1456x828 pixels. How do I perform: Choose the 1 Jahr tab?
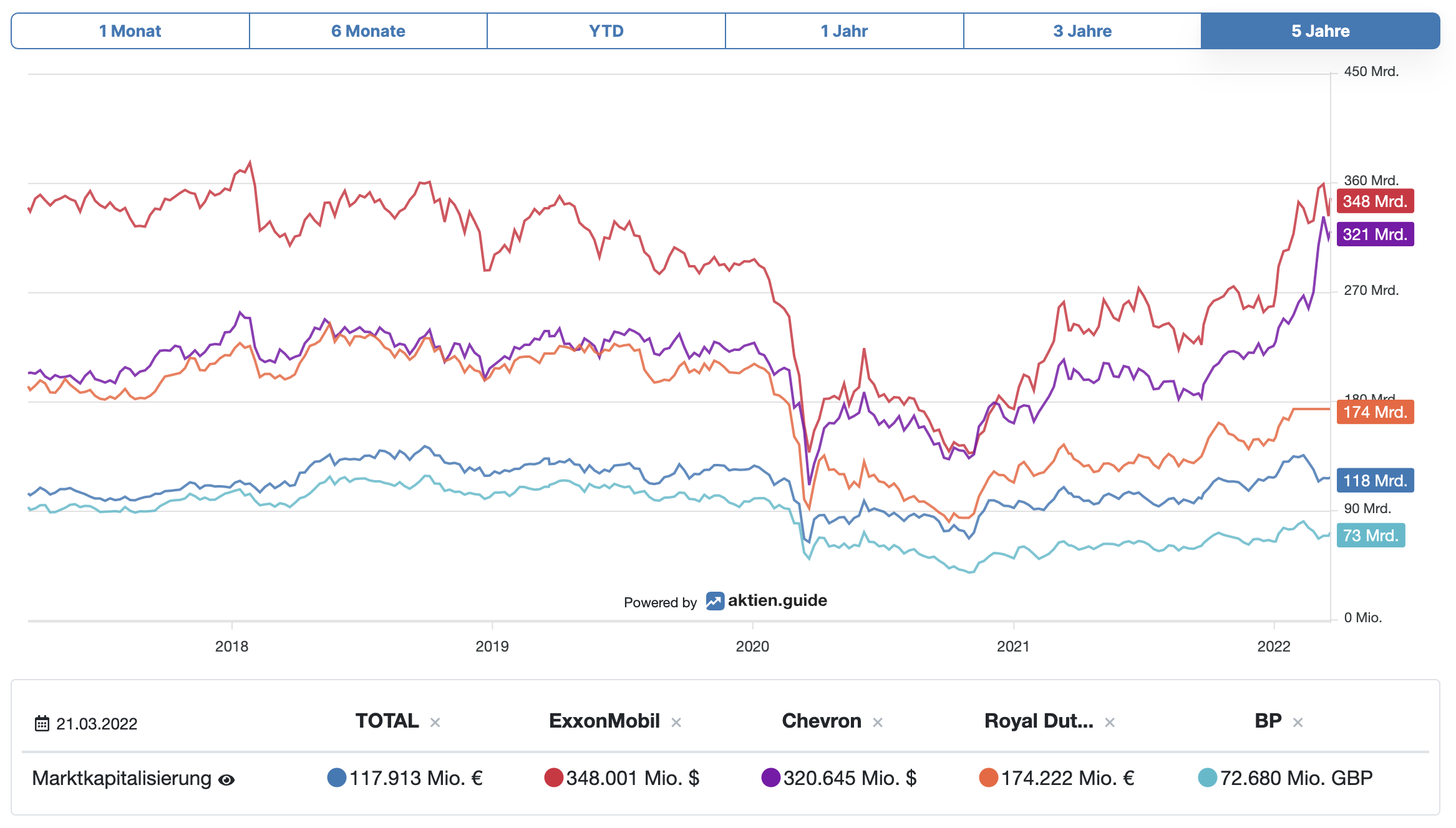pos(844,31)
